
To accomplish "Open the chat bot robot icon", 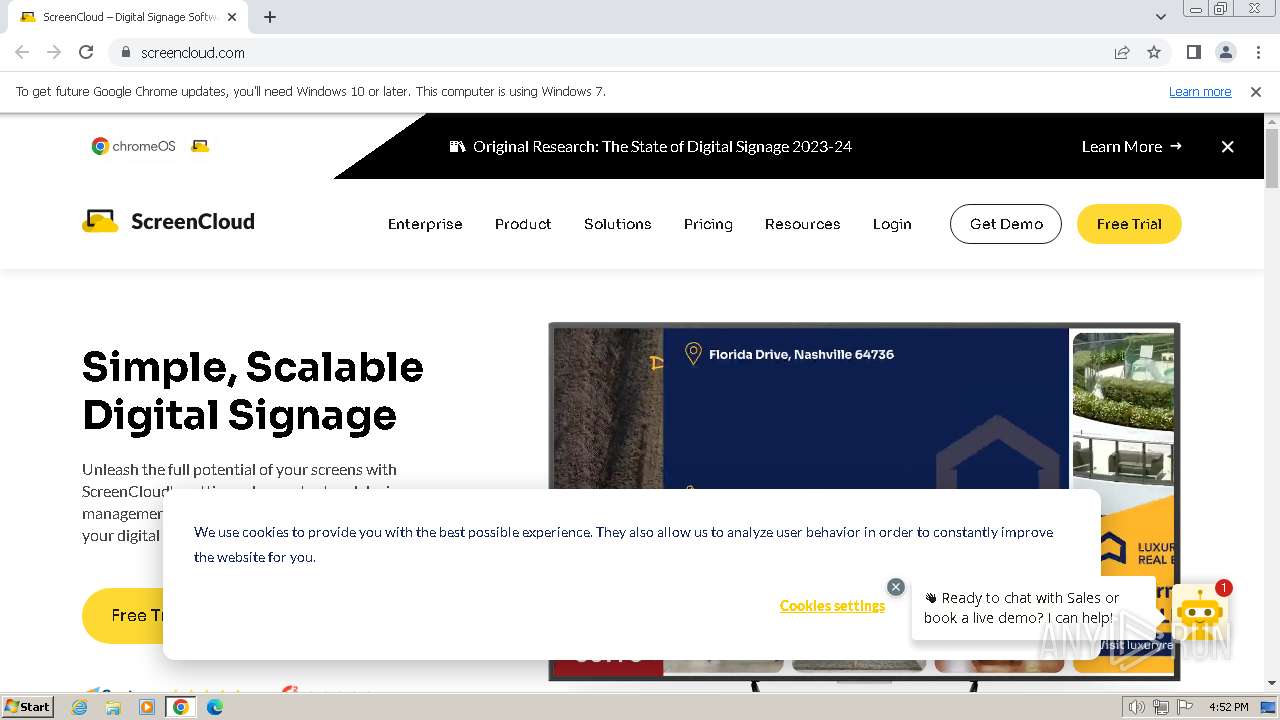I will pos(1198,612).
